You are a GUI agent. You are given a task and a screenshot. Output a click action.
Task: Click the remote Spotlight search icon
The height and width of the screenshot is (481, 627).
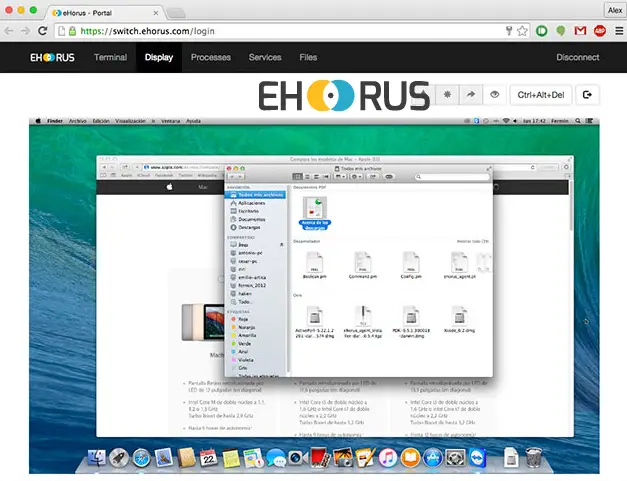(578, 121)
